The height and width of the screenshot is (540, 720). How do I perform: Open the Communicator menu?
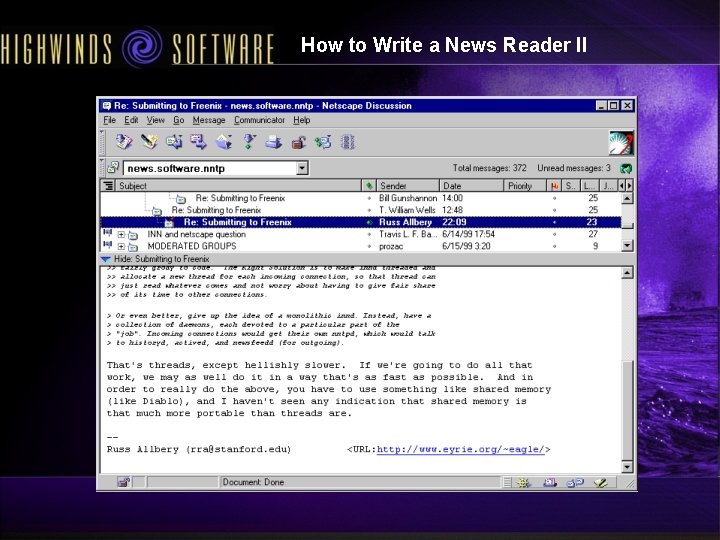click(x=259, y=120)
